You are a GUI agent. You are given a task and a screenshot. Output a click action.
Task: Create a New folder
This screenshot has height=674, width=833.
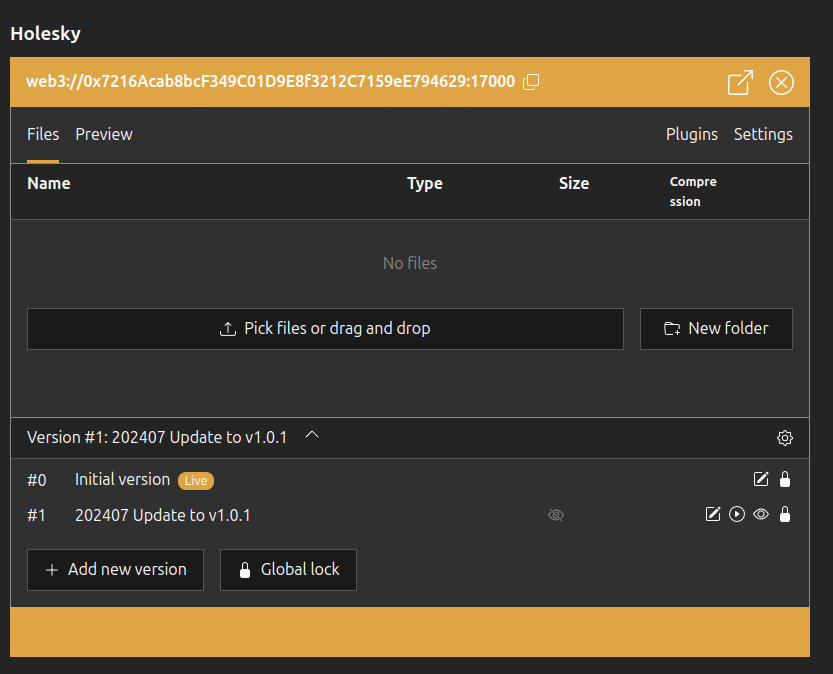(716, 329)
